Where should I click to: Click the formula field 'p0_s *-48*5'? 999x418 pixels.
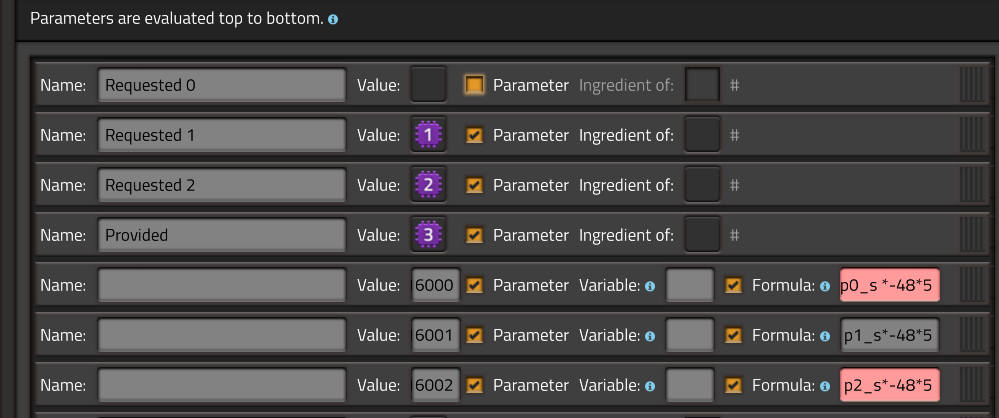pyautogui.click(x=889, y=285)
